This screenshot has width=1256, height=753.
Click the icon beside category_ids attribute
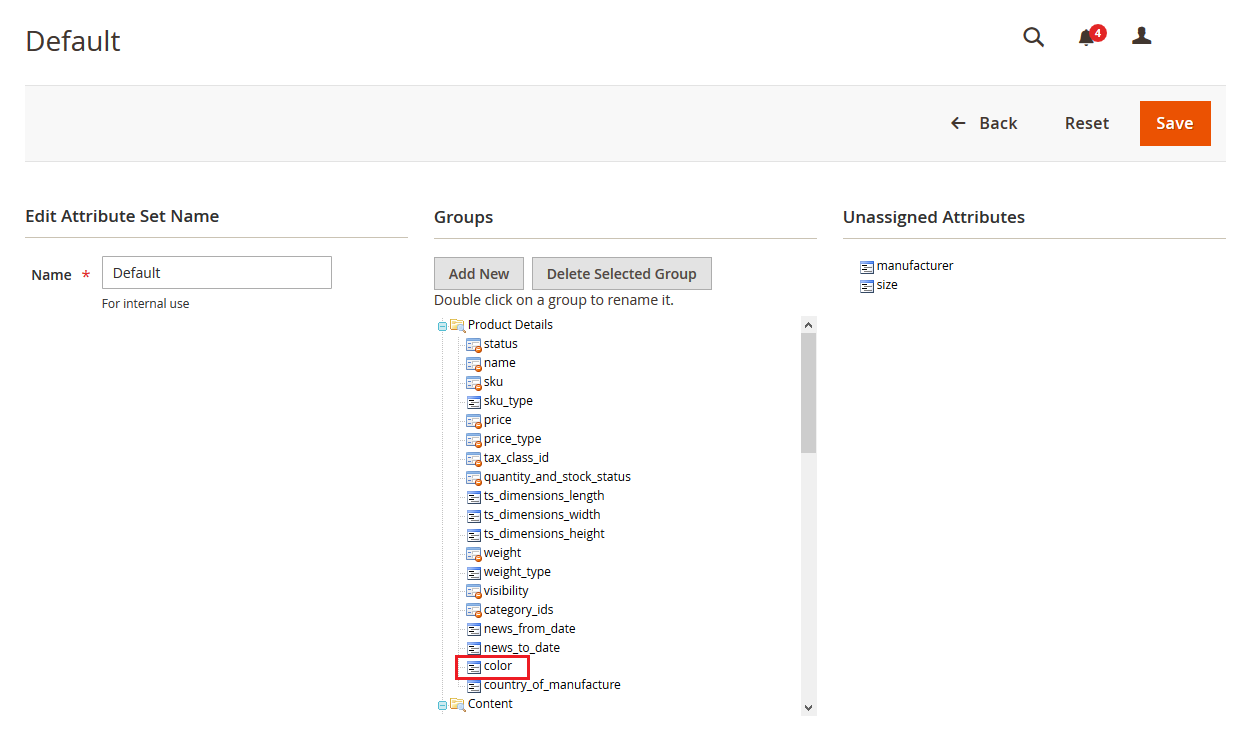pyautogui.click(x=474, y=610)
